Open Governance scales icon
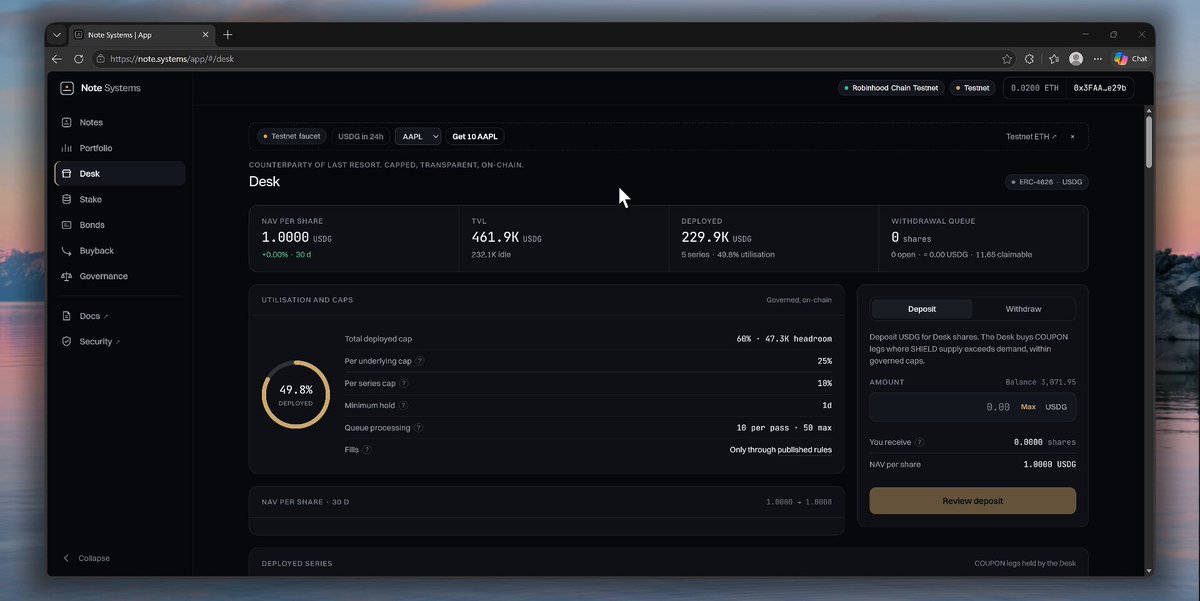This screenshot has height=601, width=1200. pos(67,276)
